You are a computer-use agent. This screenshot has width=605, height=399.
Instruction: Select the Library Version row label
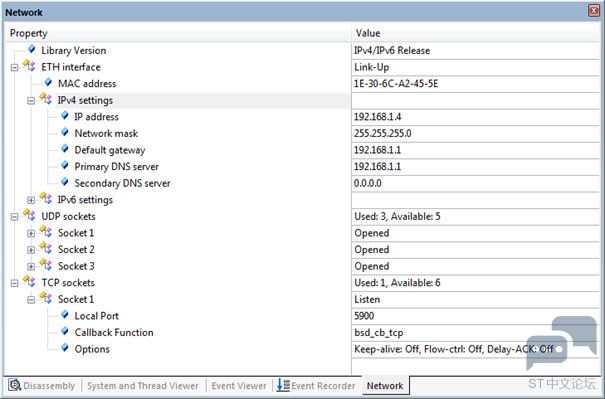pos(74,51)
